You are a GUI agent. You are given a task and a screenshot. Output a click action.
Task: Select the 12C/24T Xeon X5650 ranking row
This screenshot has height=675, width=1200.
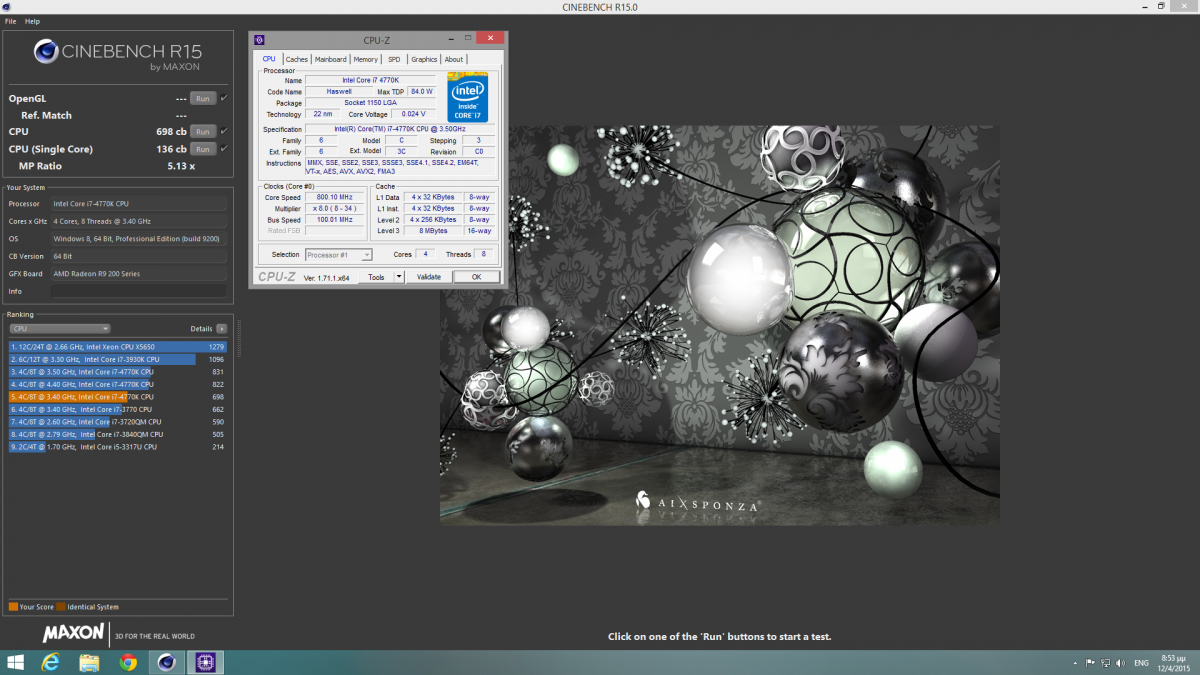click(118, 347)
